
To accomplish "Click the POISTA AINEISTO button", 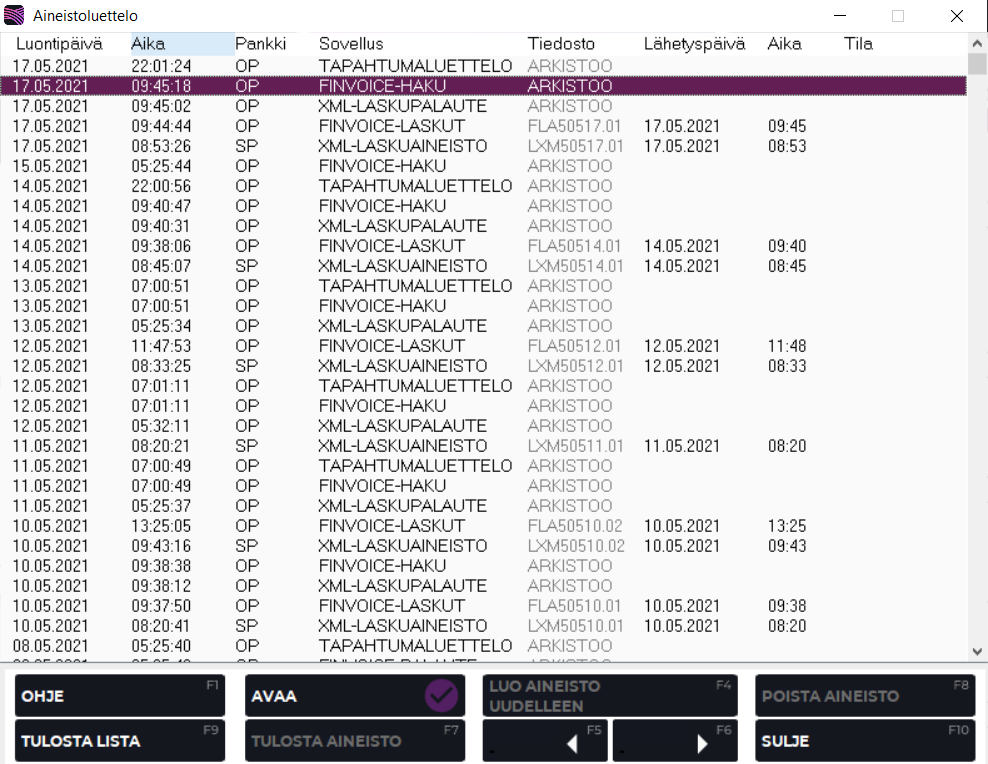I will coord(864,696).
